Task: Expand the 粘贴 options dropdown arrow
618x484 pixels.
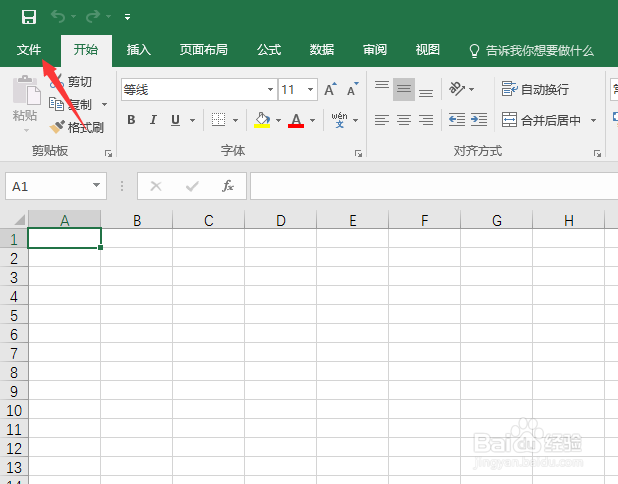Action: tap(26, 130)
